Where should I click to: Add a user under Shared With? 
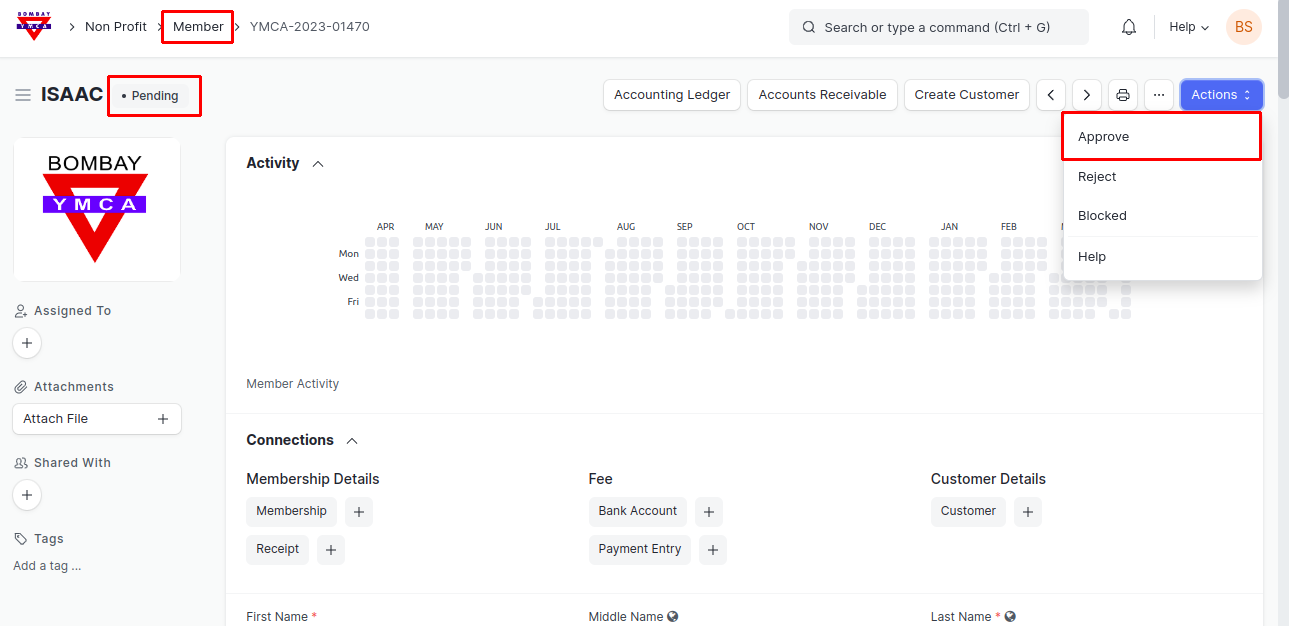point(27,495)
